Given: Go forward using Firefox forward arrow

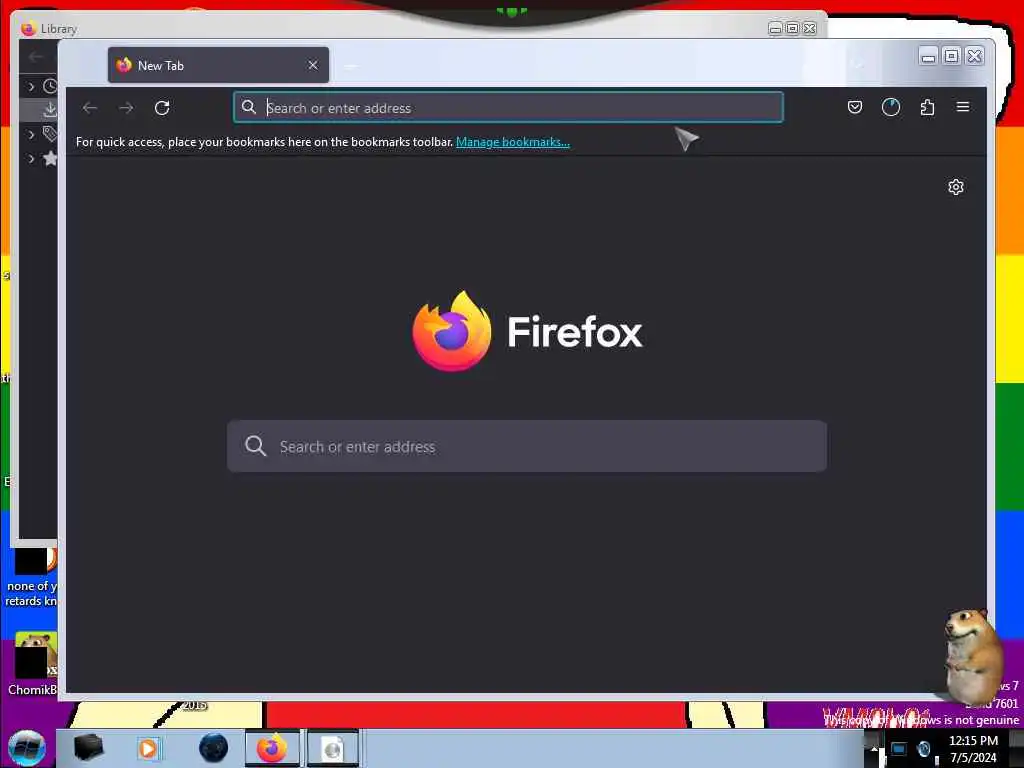Looking at the screenshot, I should click(x=126, y=108).
